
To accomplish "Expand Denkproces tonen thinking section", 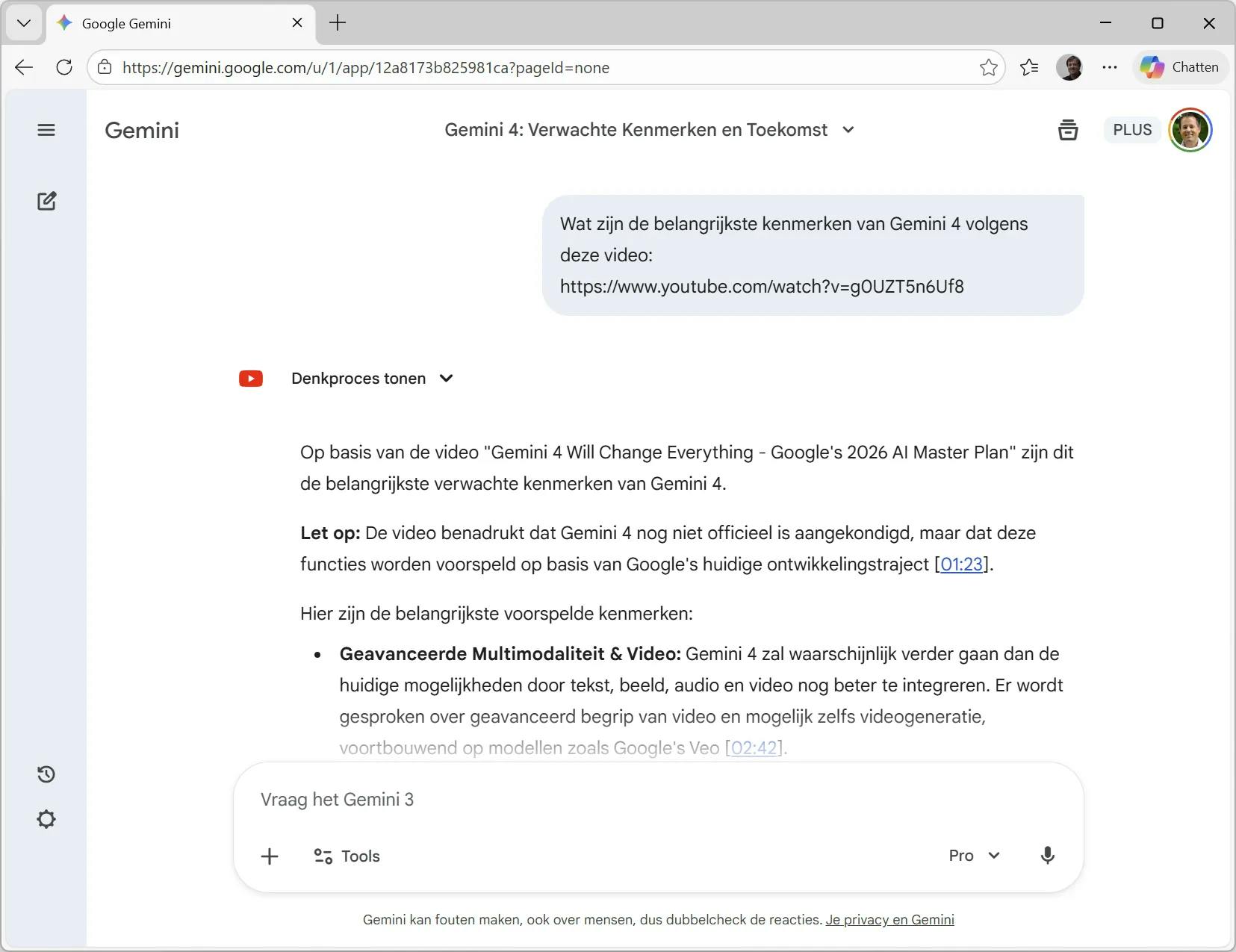I will pyautogui.click(x=372, y=379).
